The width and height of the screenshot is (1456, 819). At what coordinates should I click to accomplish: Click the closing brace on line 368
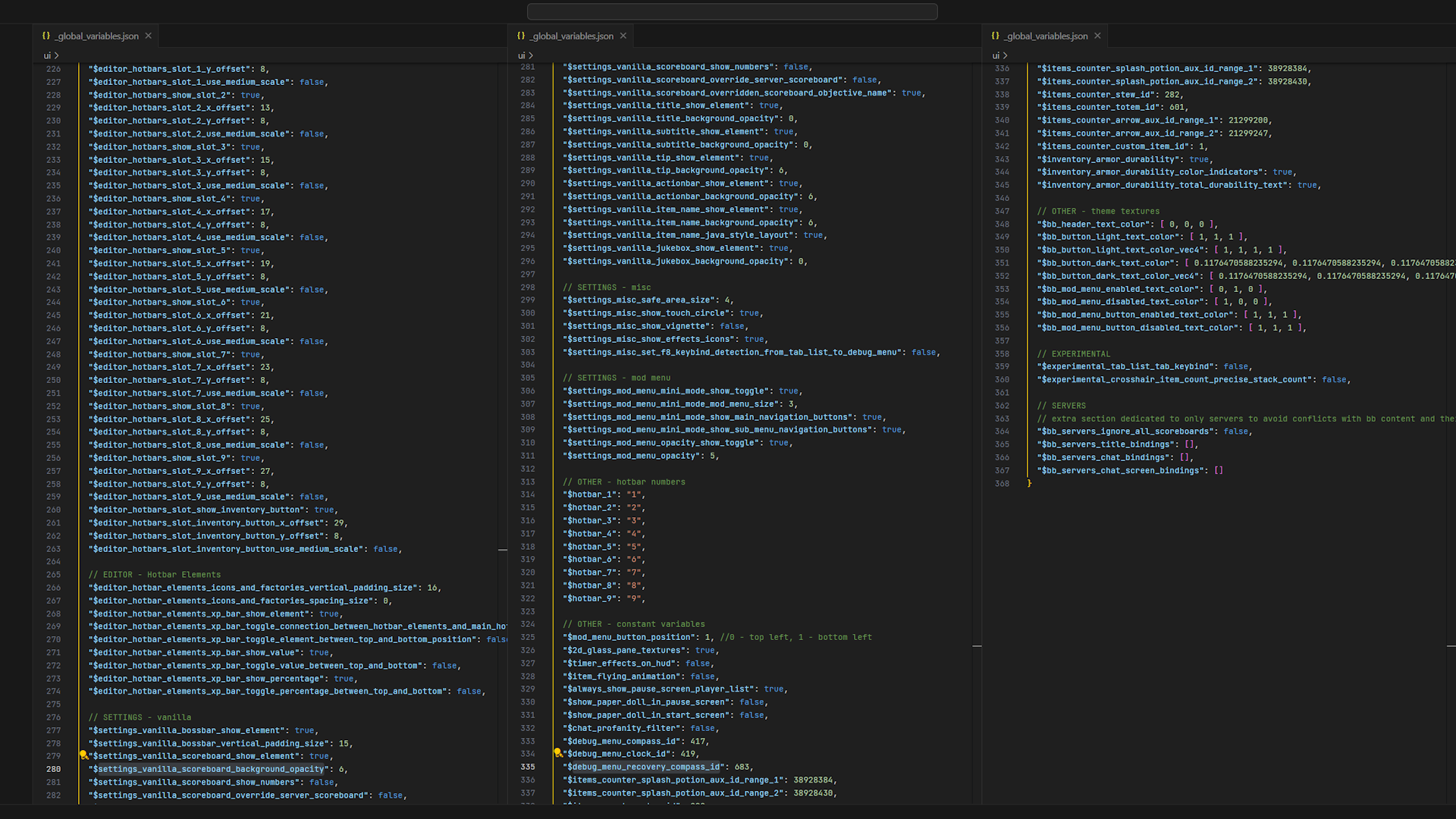pos(1029,484)
